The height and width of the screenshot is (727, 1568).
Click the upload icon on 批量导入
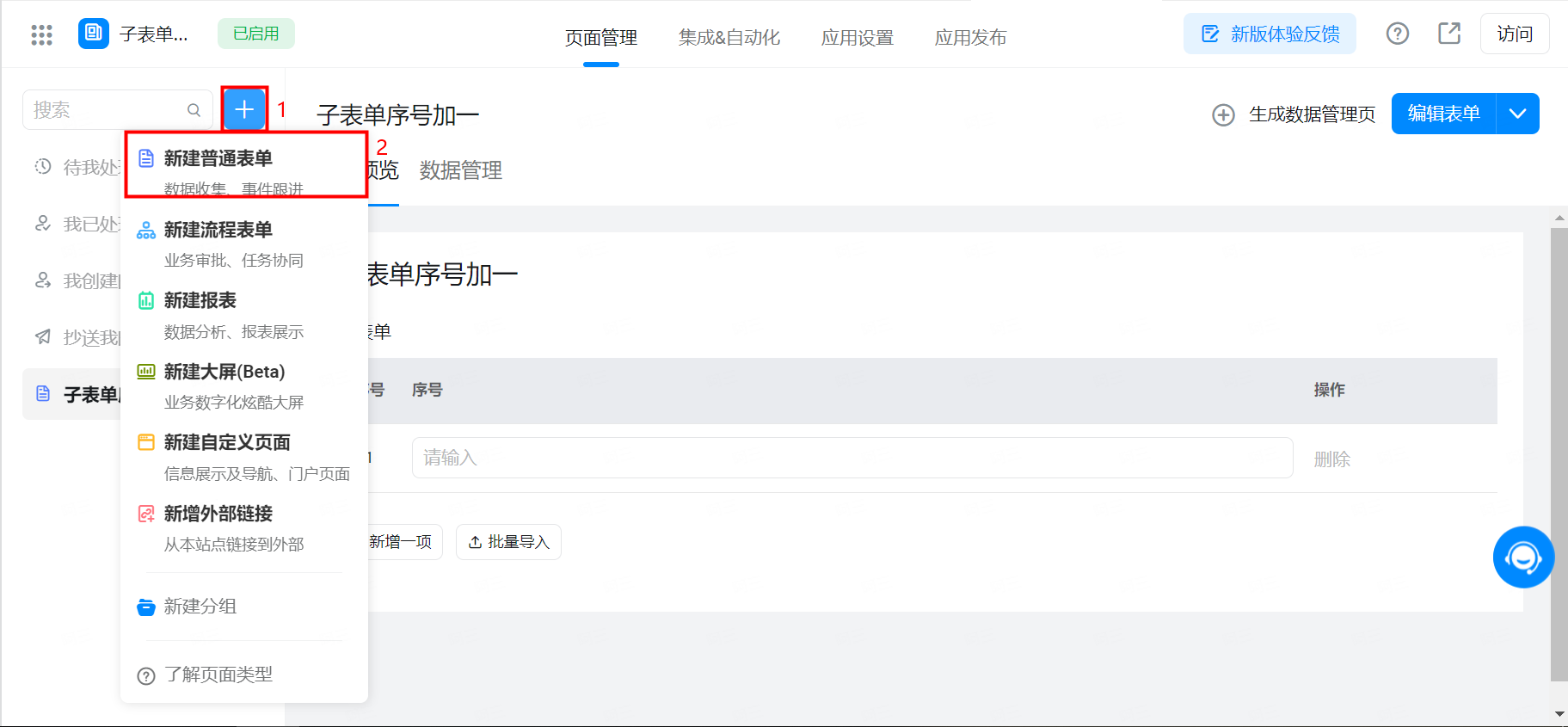[475, 542]
